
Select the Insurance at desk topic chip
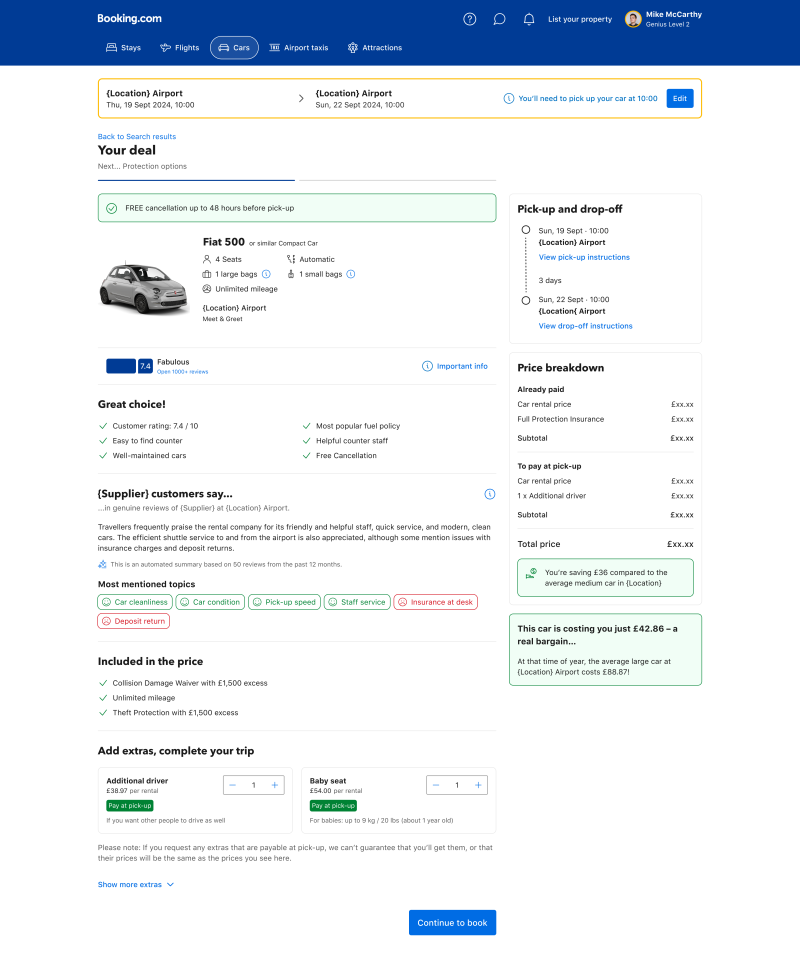pyautogui.click(x=435, y=602)
